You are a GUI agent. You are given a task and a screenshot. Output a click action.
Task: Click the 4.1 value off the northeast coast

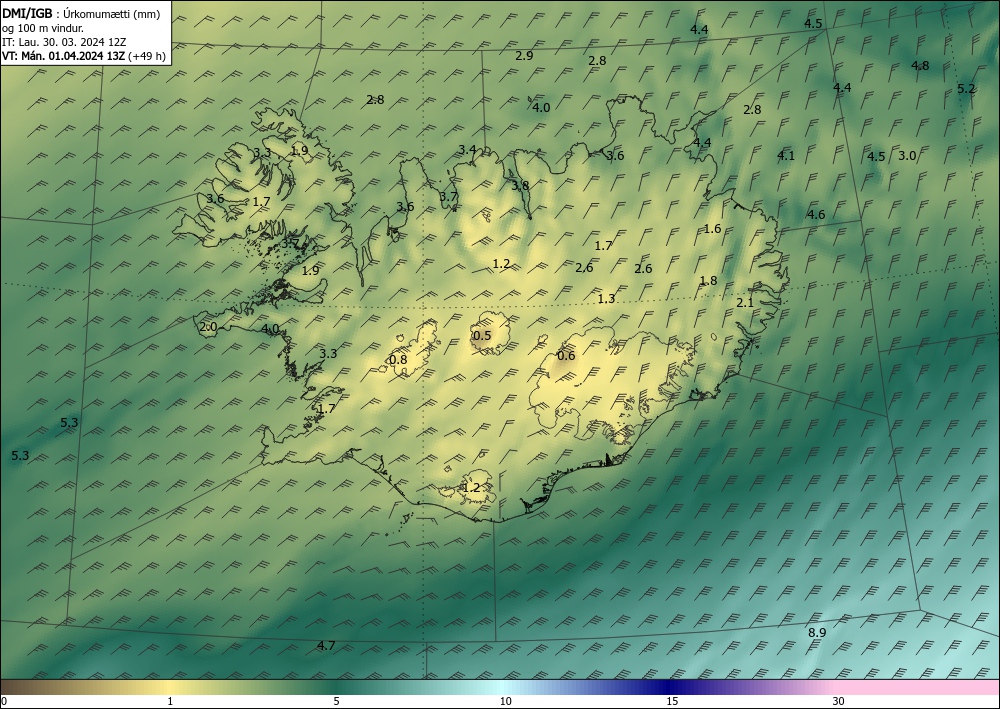(x=786, y=155)
